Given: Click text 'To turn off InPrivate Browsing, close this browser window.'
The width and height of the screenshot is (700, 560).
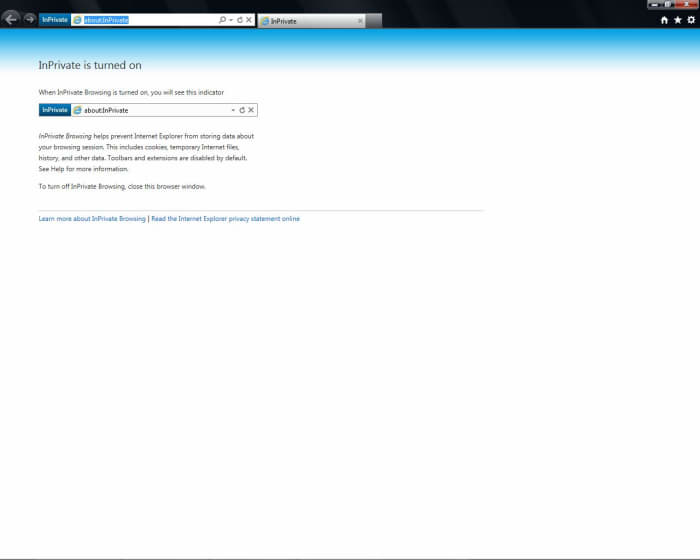Looking at the screenshot, I should pyautogui.click(x=122, y=187).
